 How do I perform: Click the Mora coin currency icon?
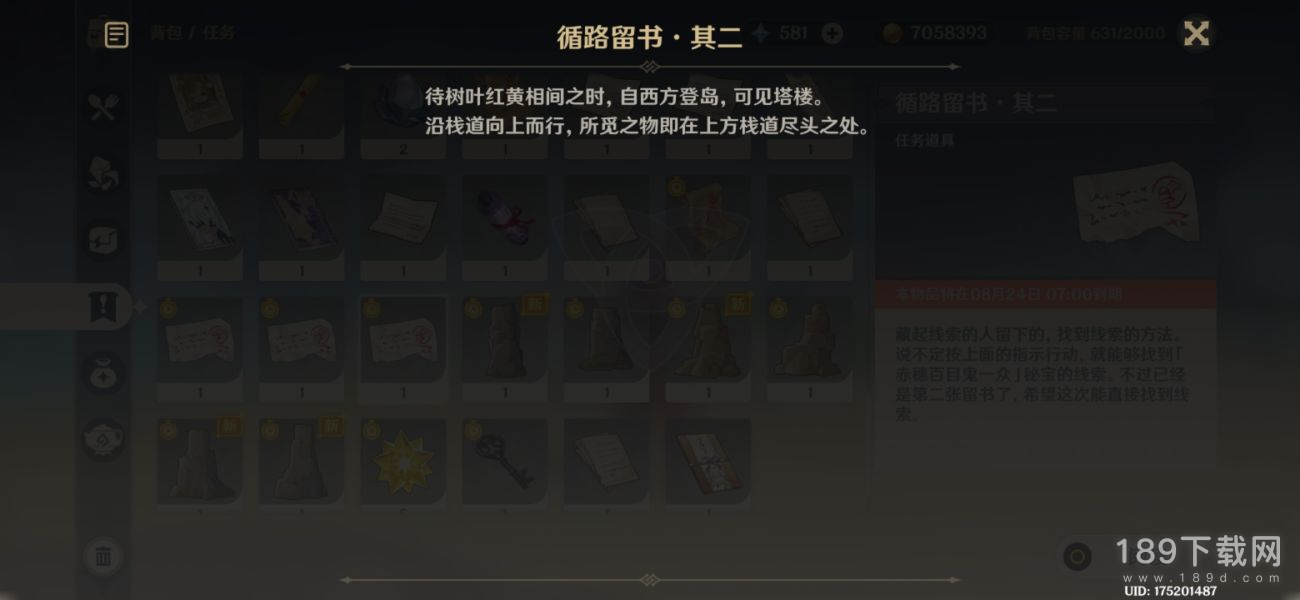pos(892,33)
